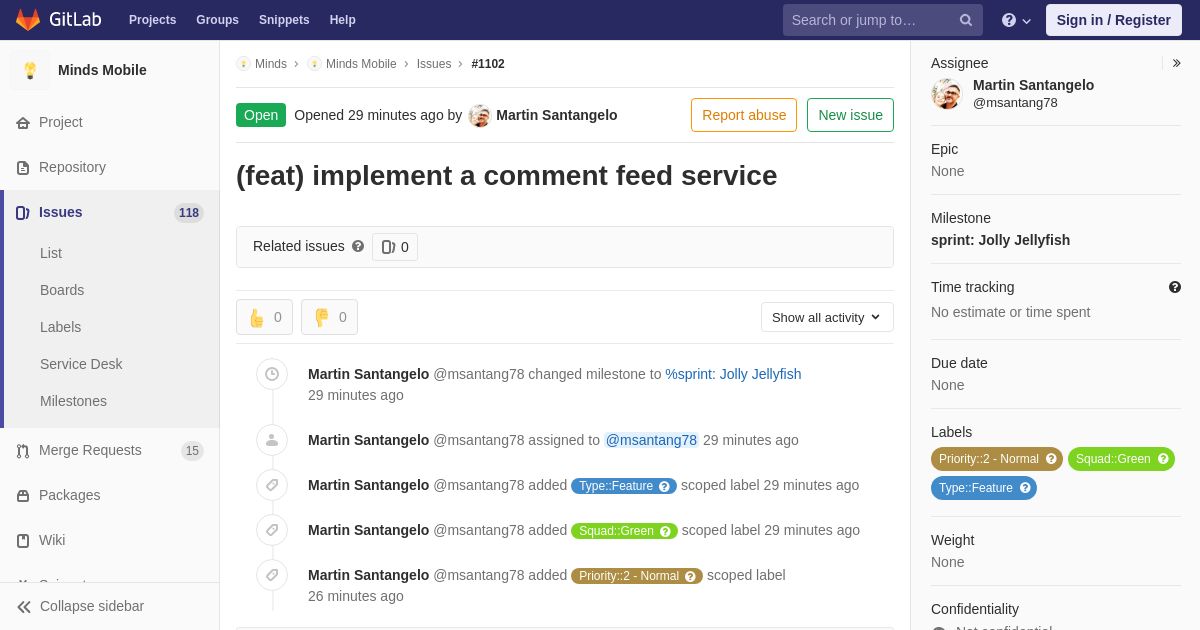The image size is (1200, 630).
Task: Click the Issues breadcrumb link
Action: click(x=434, y=64)
